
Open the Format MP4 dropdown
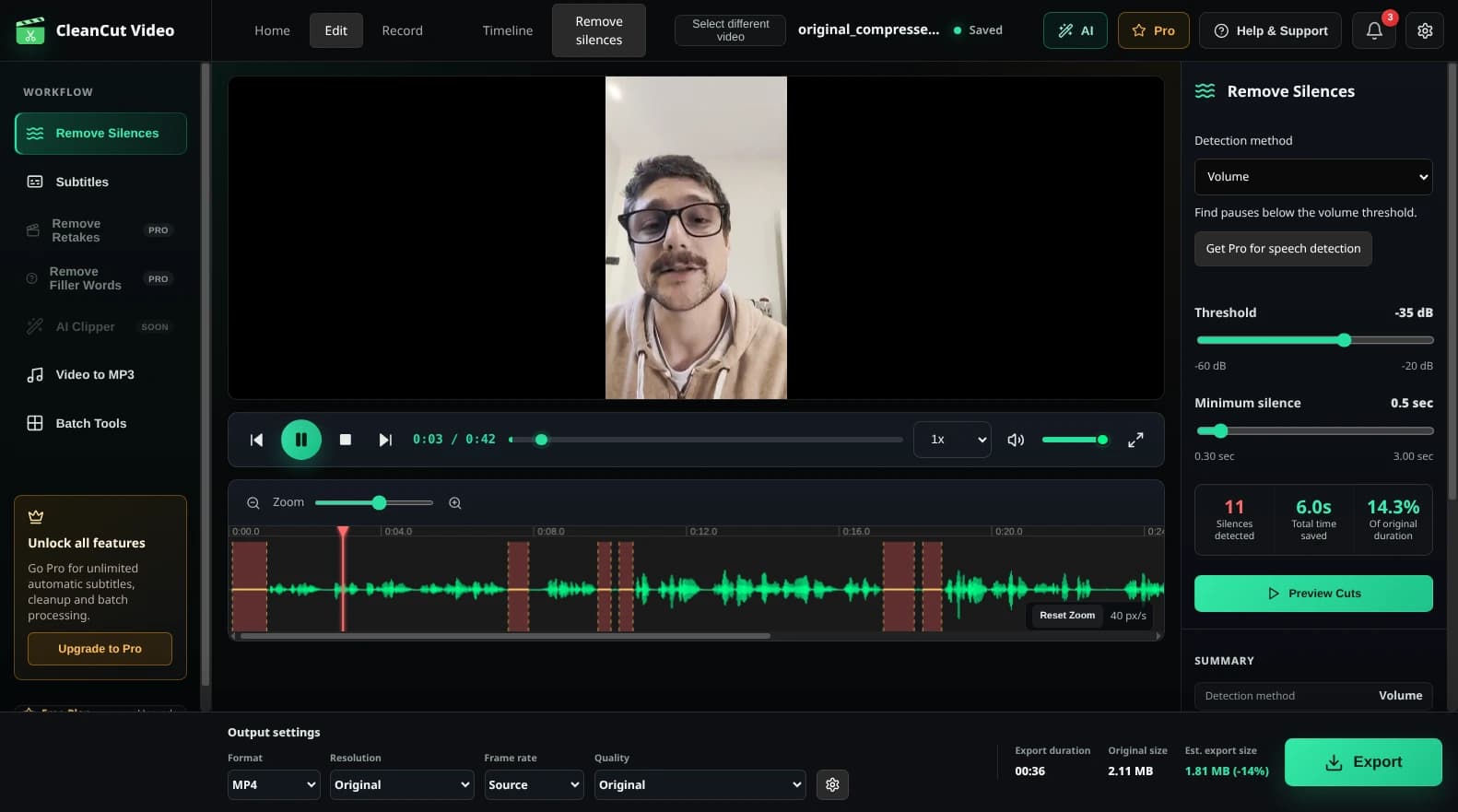(x=274, y=784)
